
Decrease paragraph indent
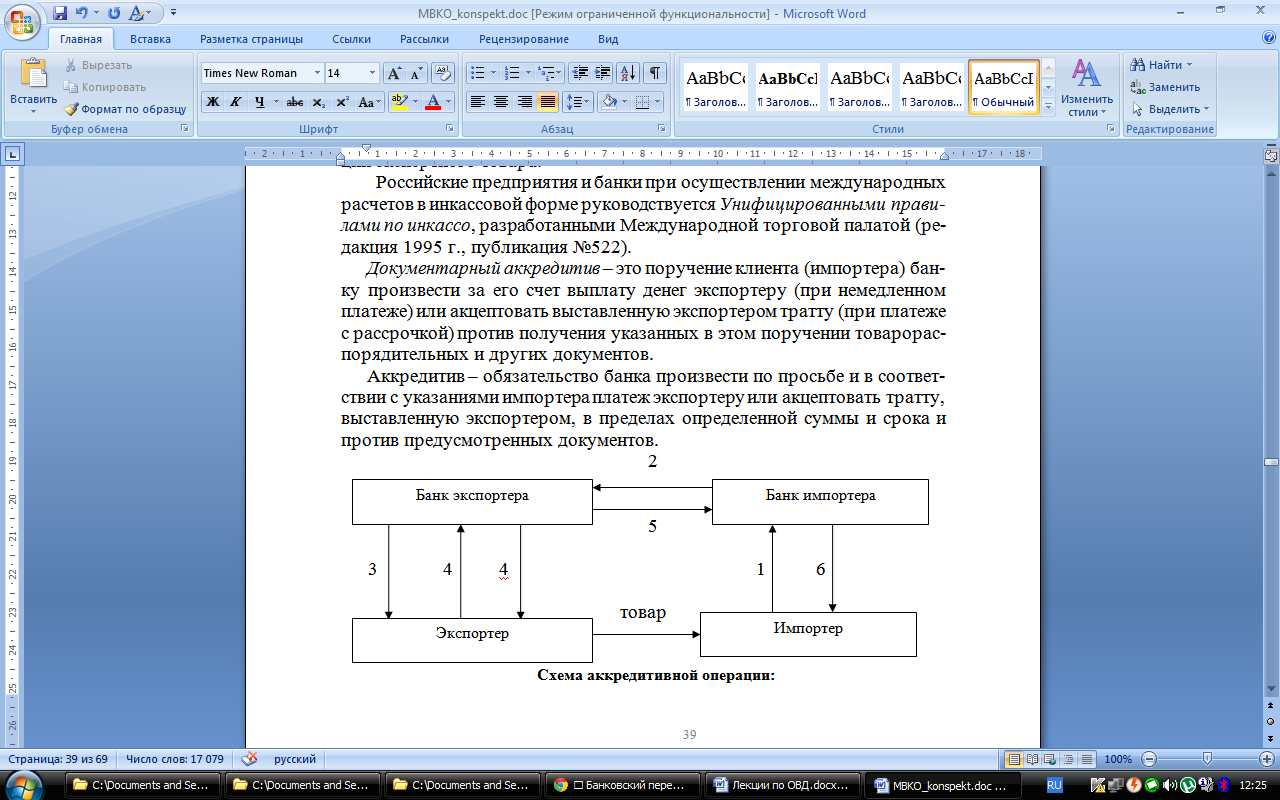point(580,73)
